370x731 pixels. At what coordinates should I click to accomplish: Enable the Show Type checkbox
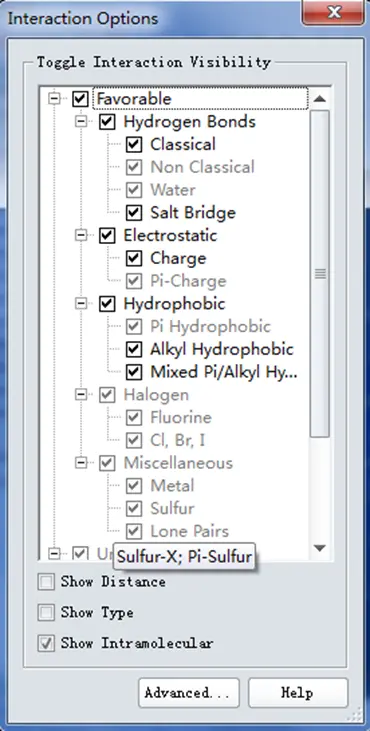(46, 613)
